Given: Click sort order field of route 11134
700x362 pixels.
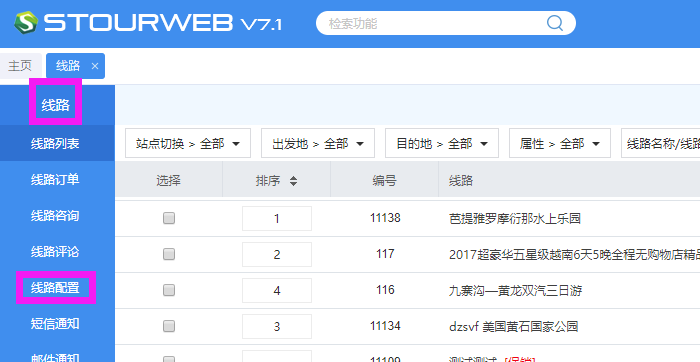Looking at the screenshot, I should click(x=277, y=326).
